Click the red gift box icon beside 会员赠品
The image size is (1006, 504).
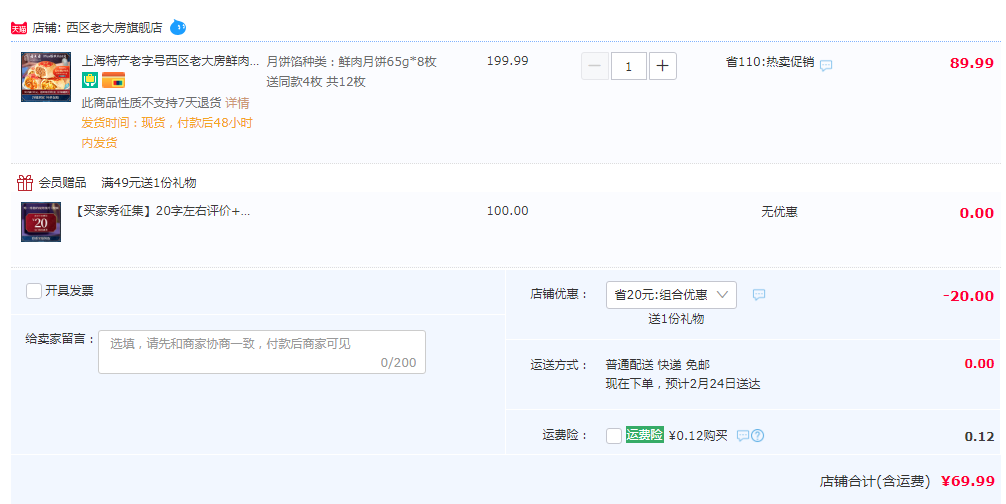pyautogui.click(x=25, y=183)
